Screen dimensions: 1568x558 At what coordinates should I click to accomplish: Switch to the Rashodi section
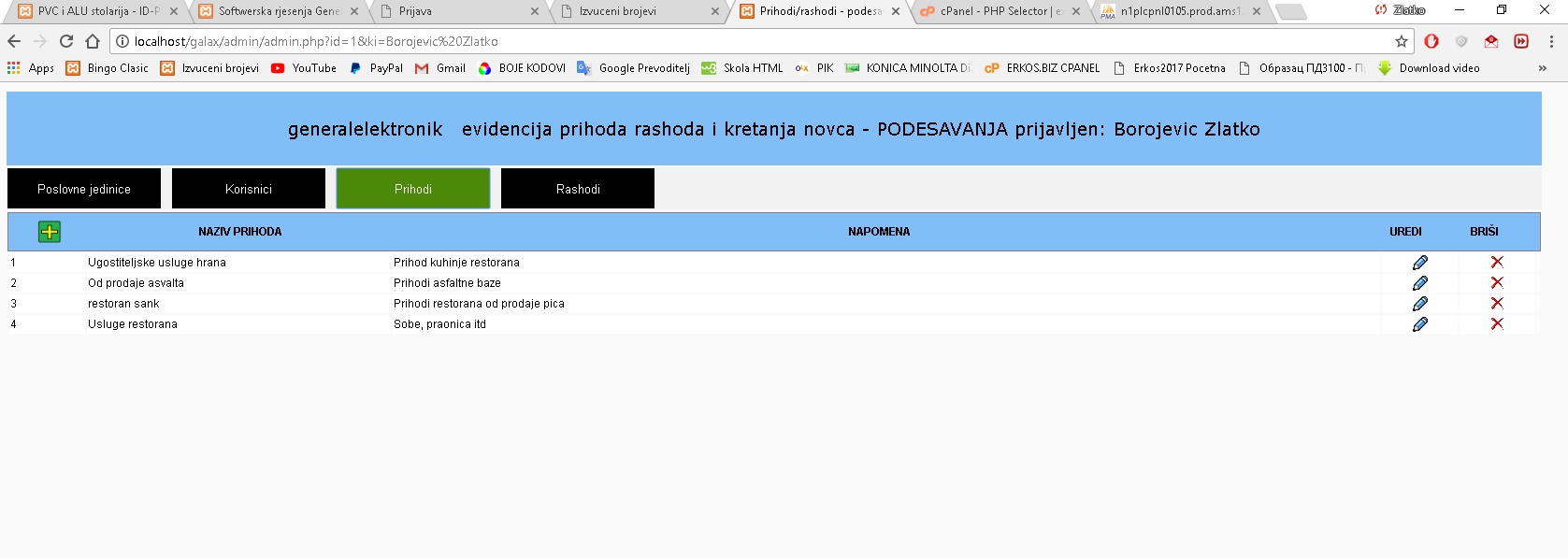578,189
